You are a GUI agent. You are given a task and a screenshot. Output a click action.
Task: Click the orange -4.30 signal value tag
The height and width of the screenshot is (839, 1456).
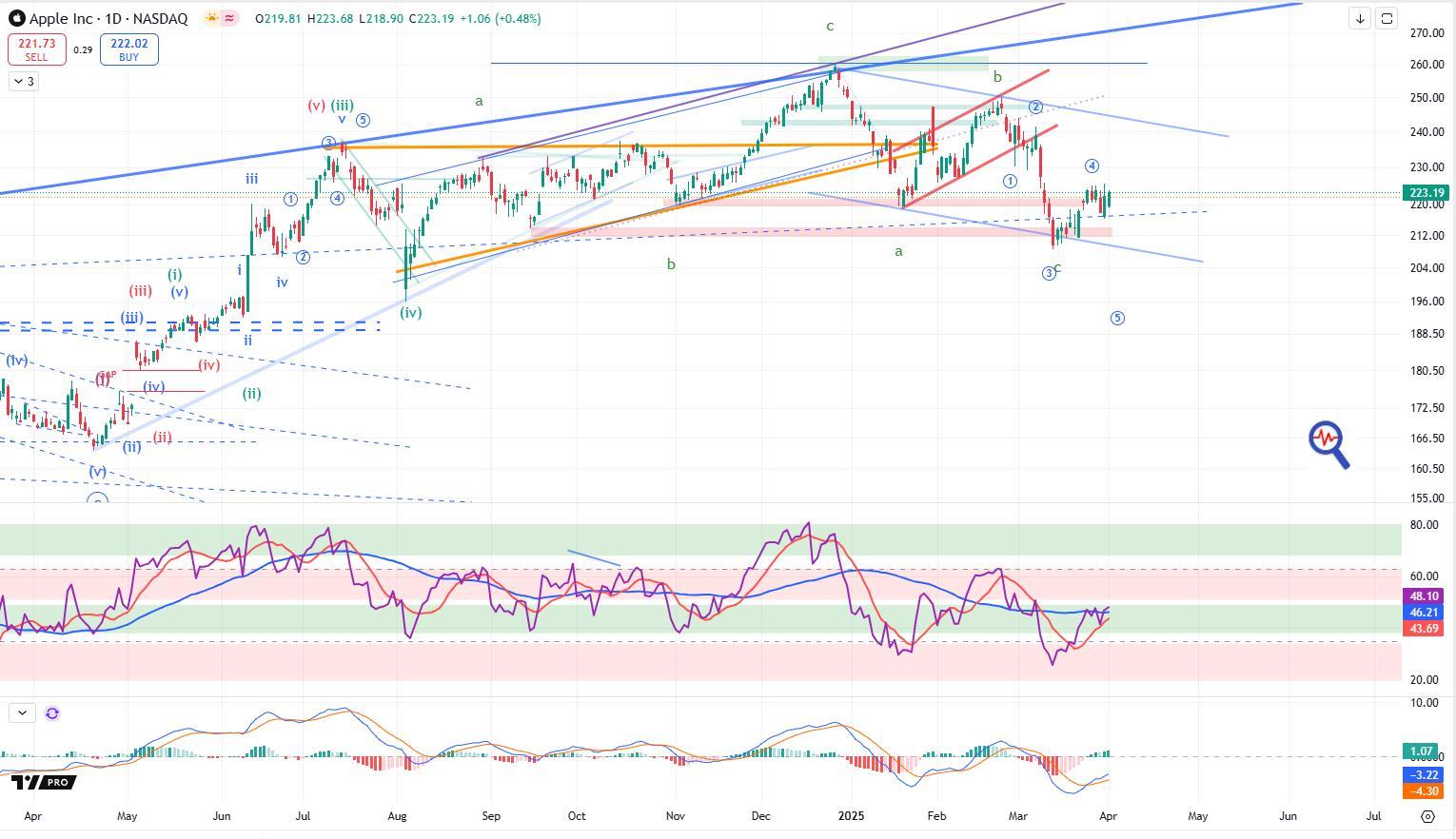coord(1422,791)
